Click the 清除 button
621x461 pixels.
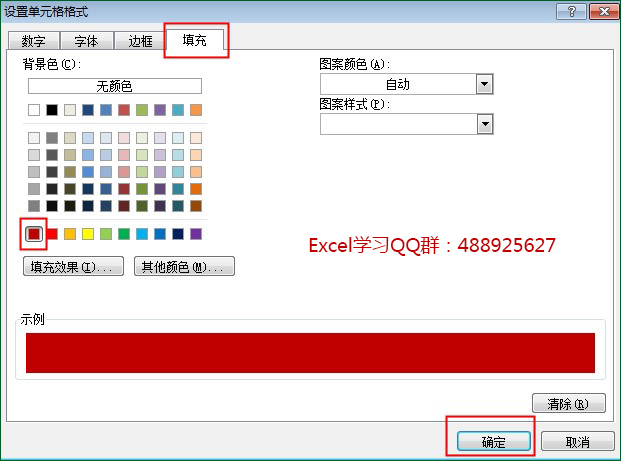[569, 404]
